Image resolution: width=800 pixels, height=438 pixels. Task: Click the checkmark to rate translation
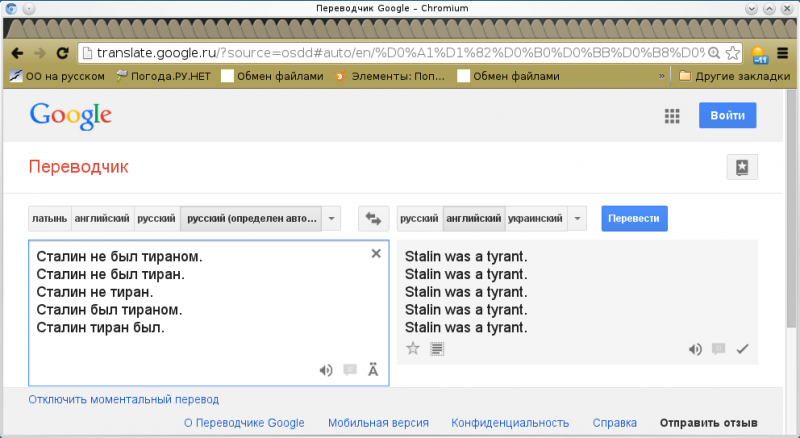[742, 349]
